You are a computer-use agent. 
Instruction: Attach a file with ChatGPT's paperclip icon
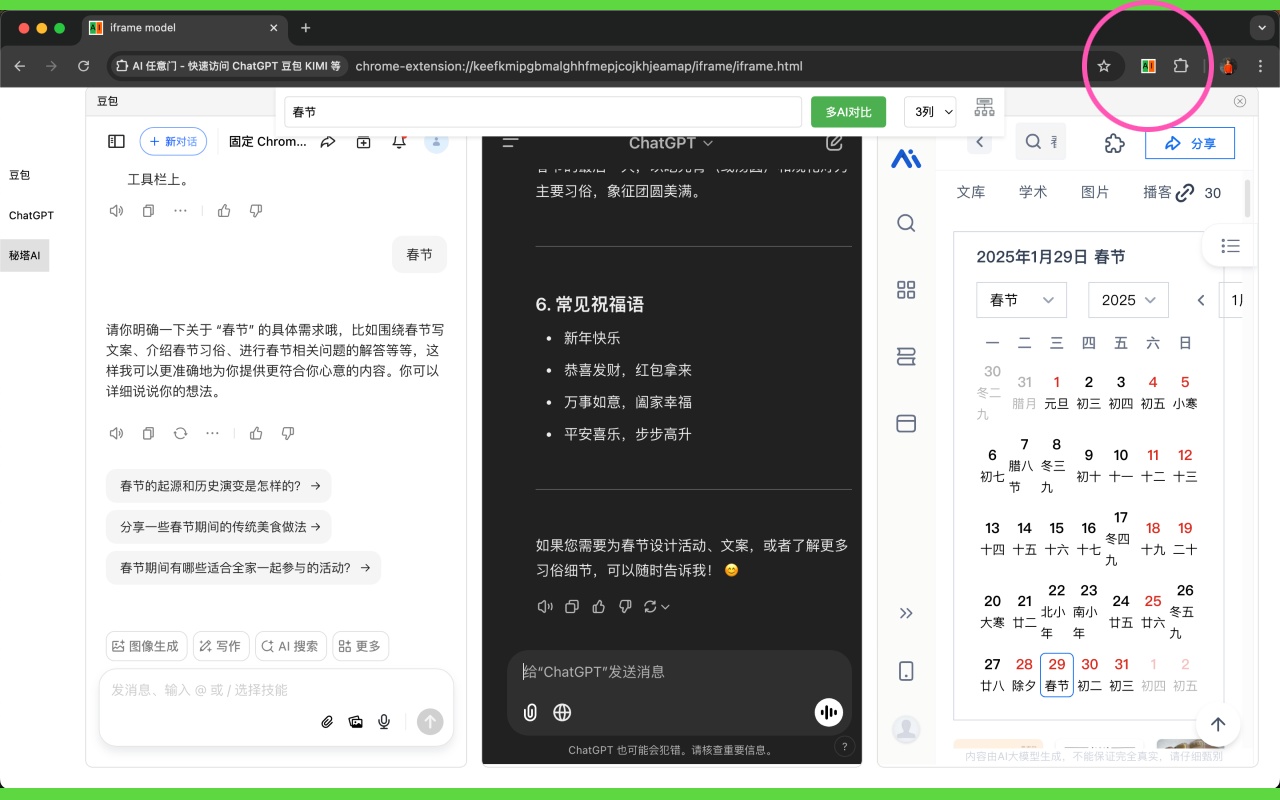[530, 712]
